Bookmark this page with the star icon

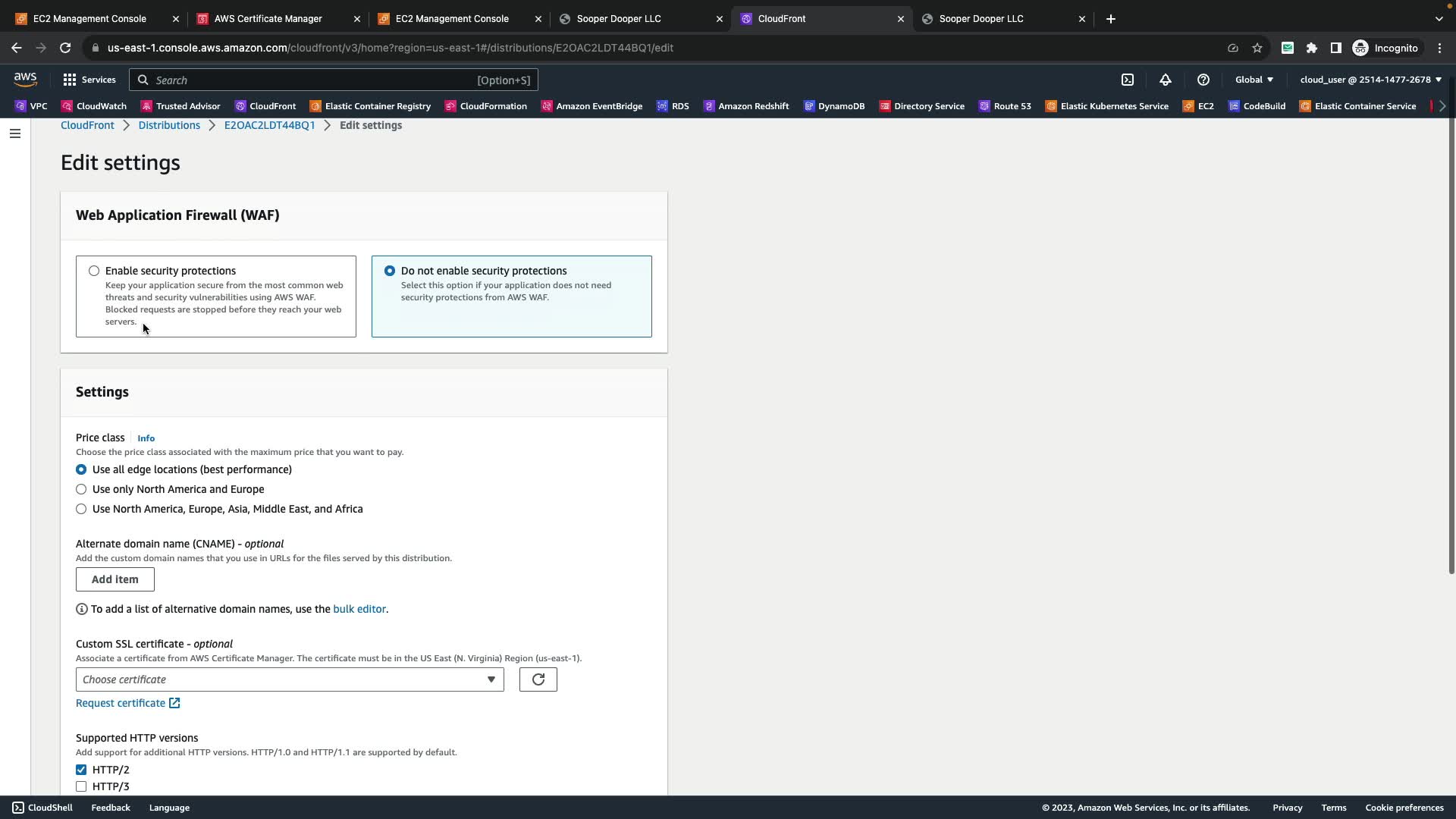coord(1257,48)
